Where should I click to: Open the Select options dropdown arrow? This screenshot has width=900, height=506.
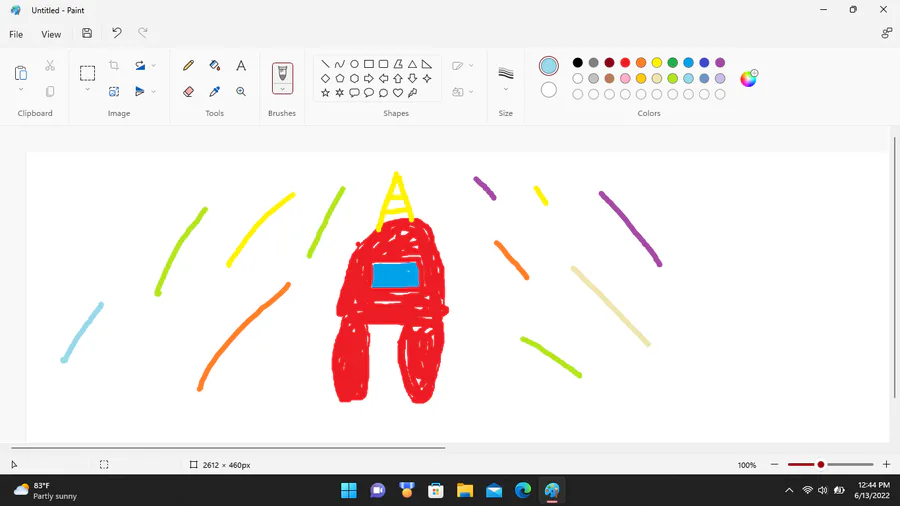tap(87, 89)
